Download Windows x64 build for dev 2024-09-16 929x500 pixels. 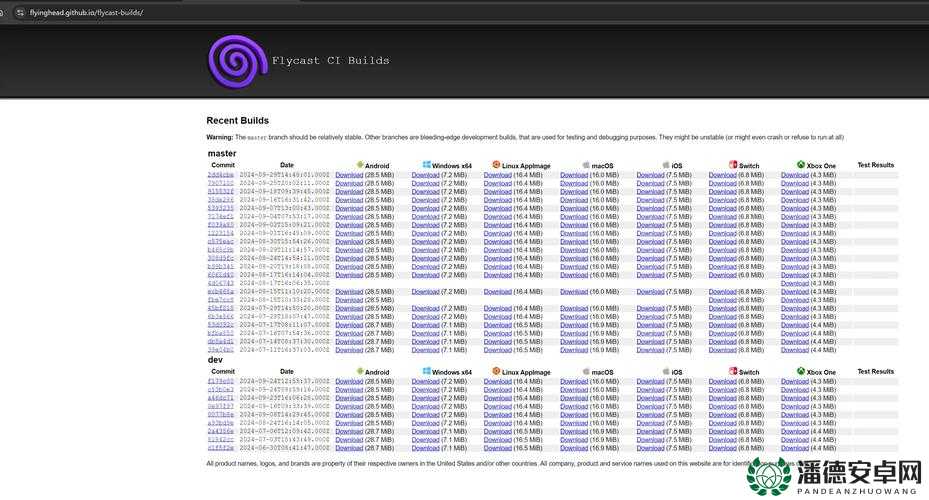point(425,406)
